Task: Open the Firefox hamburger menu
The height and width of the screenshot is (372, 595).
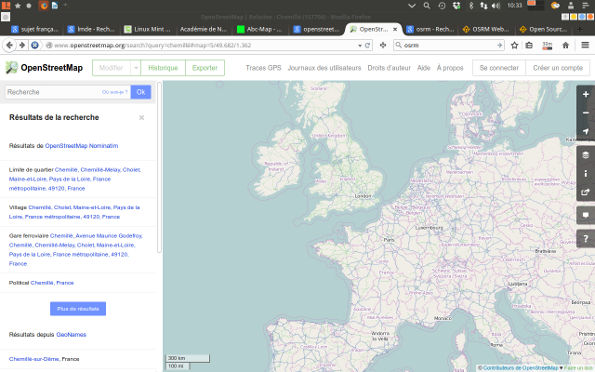Action: point(585,45)
